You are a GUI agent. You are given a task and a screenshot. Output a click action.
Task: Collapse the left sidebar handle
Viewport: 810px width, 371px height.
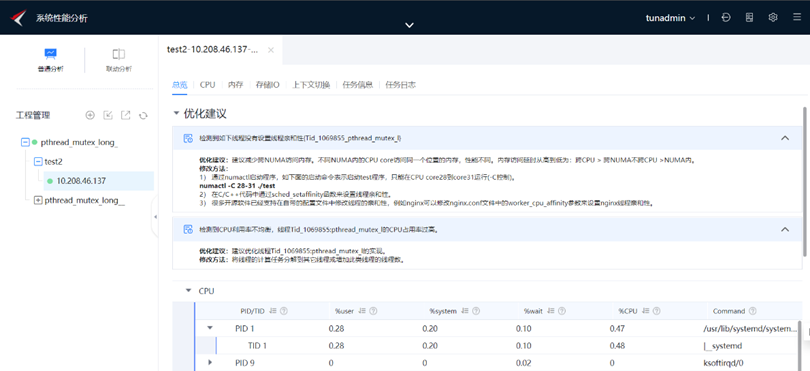[x=155, y=218]
